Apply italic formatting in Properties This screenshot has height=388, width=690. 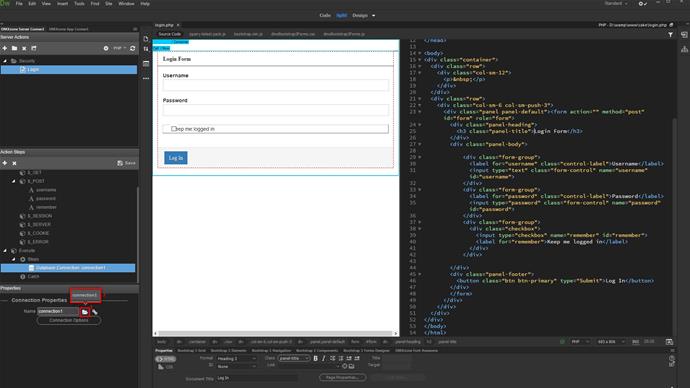coord(324,359)
